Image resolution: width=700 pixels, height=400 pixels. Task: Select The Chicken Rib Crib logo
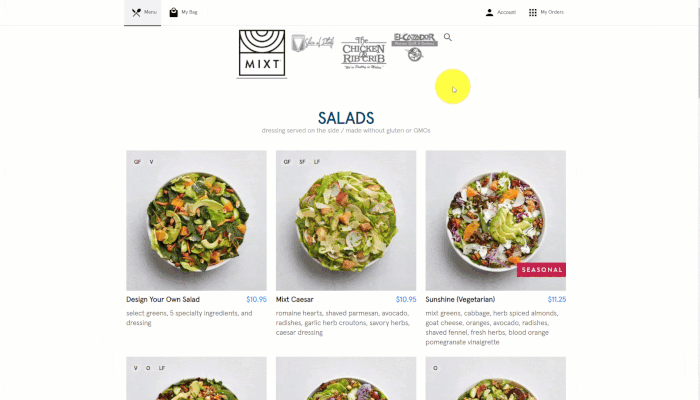363,53
